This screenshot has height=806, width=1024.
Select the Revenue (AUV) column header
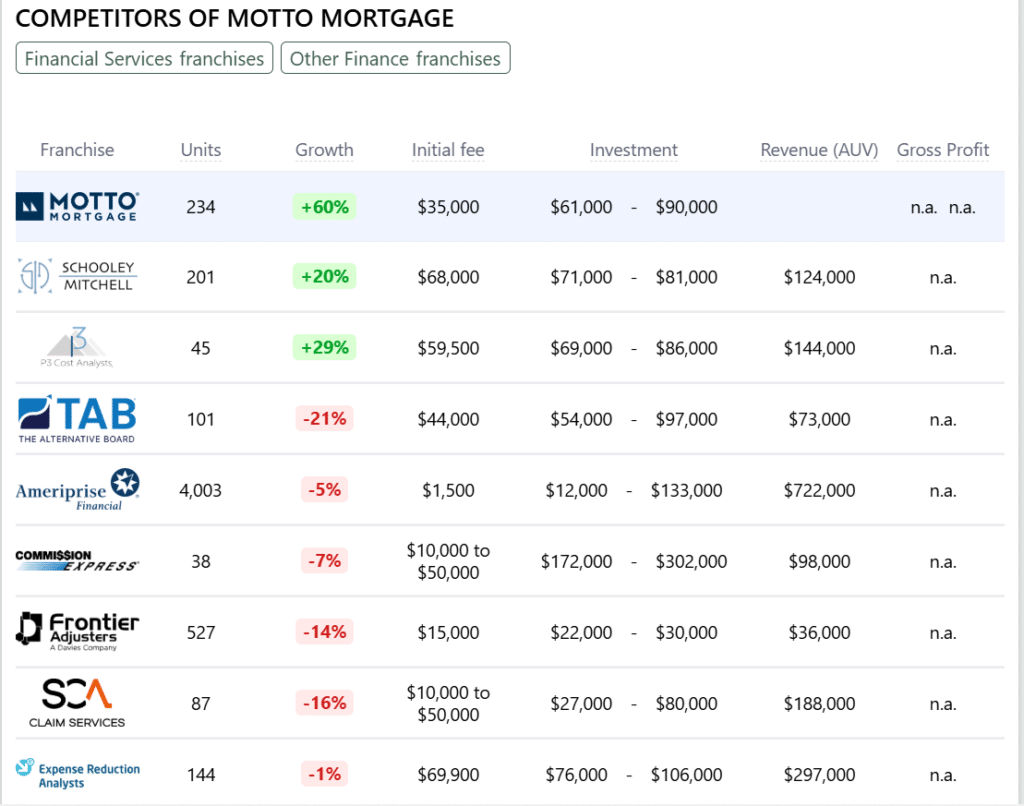[819, 150]
